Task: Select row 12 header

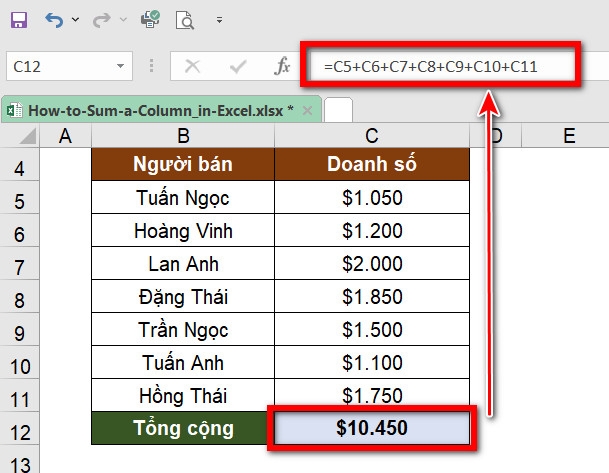Action: (19, 428)
